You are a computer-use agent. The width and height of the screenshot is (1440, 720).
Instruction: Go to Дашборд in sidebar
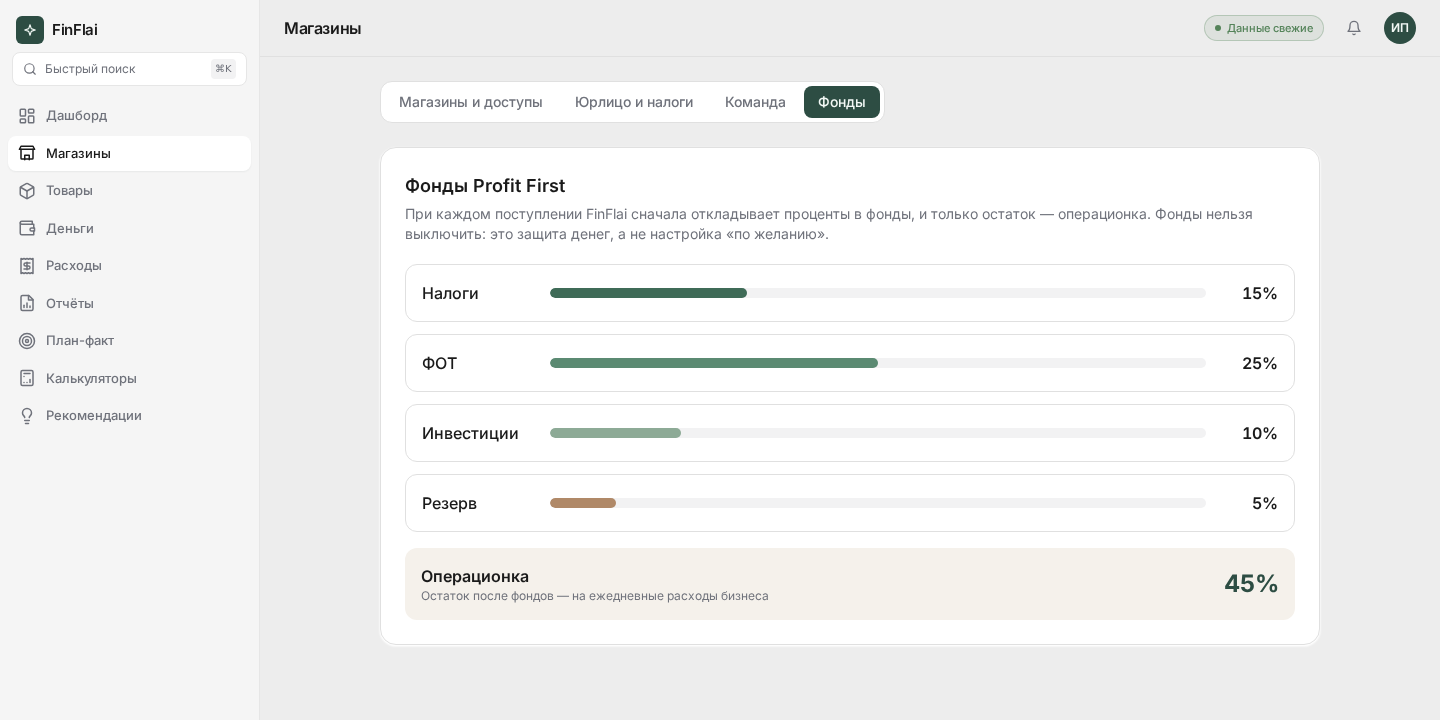tap(129, 116)
